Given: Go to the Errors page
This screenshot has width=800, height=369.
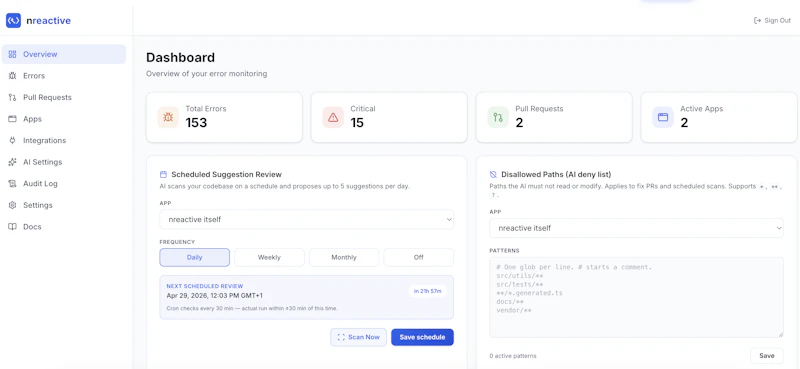Looking at the screenshot, I should coord(64,76).
